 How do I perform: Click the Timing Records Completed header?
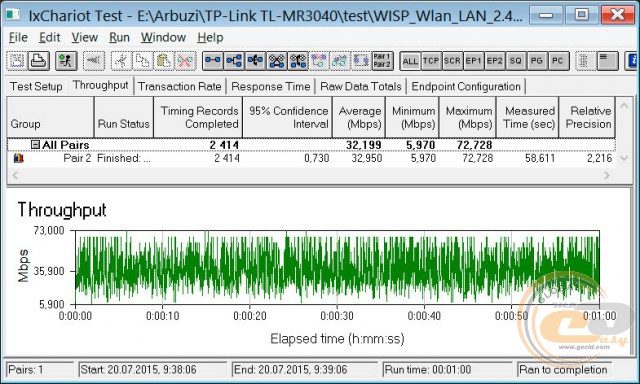[x=198, y=117]
